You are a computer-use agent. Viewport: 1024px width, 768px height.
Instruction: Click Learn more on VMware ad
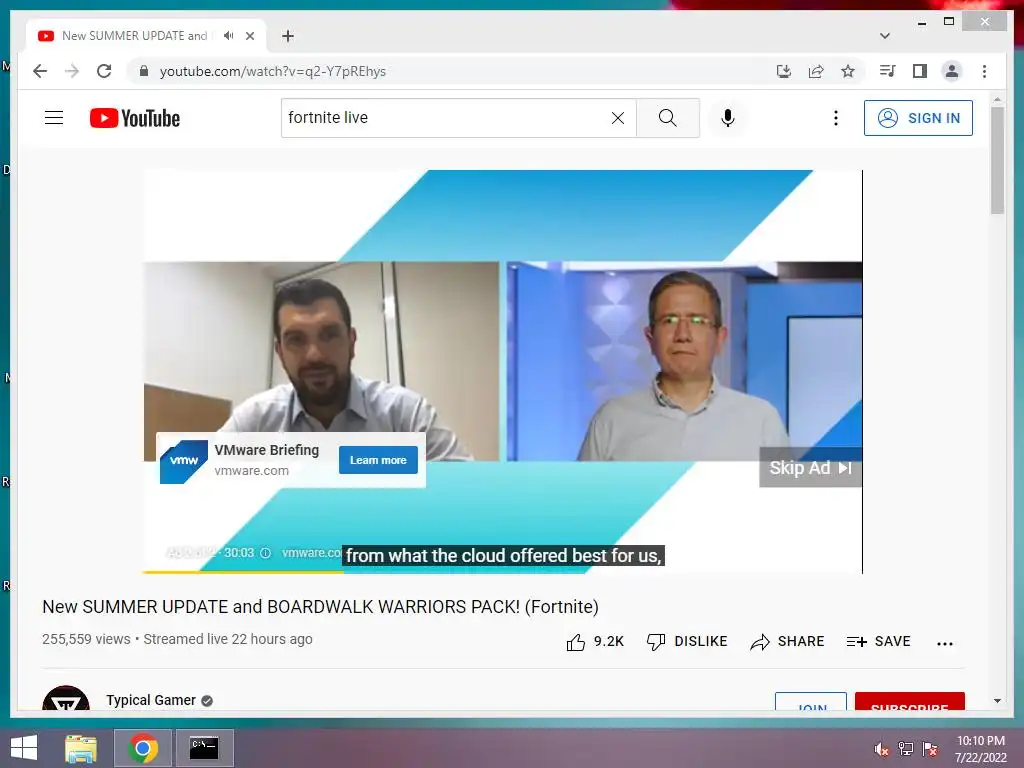click(x=378, y=460)
